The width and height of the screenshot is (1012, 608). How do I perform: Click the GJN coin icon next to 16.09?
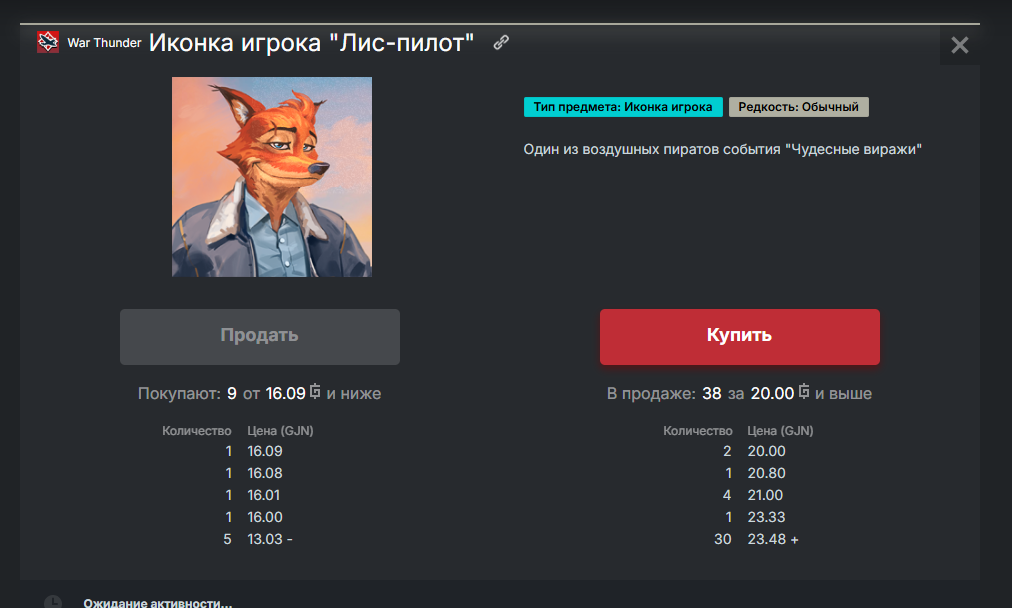(315, 391)
